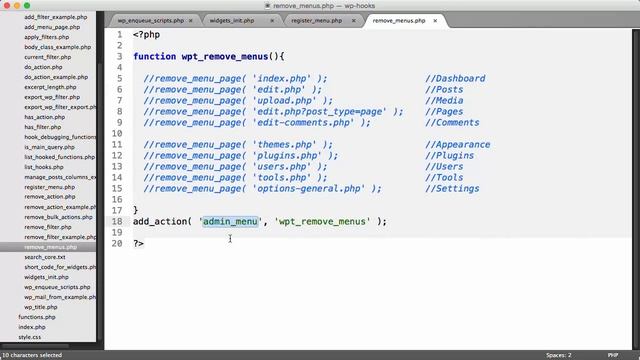Image resolution: width=640 pixels, height=360 pixels.
Task: Open list_hooked_functions.php in sidebar
Action: [60, 157]
